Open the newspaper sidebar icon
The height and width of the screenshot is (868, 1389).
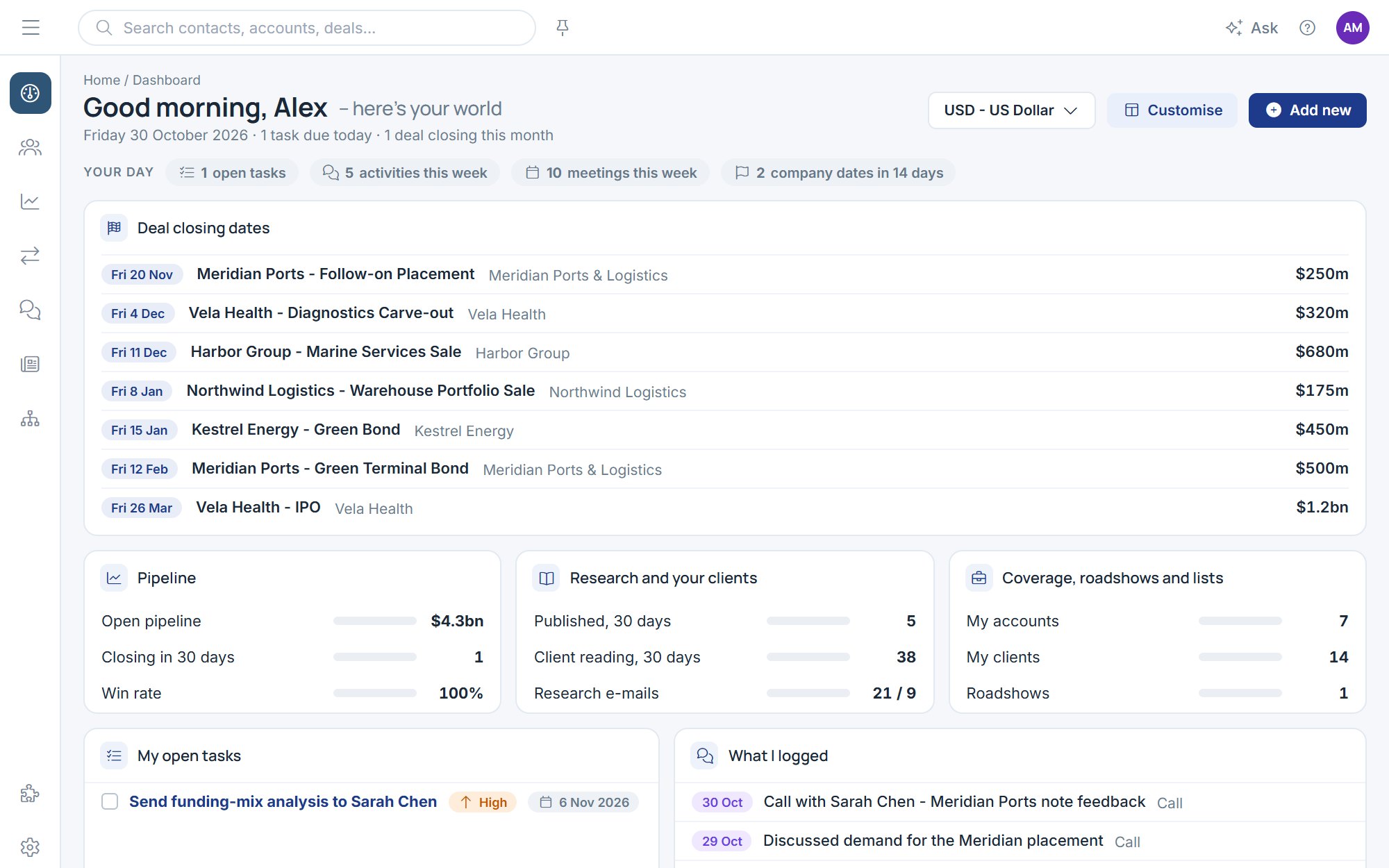[x=31, y=364]
